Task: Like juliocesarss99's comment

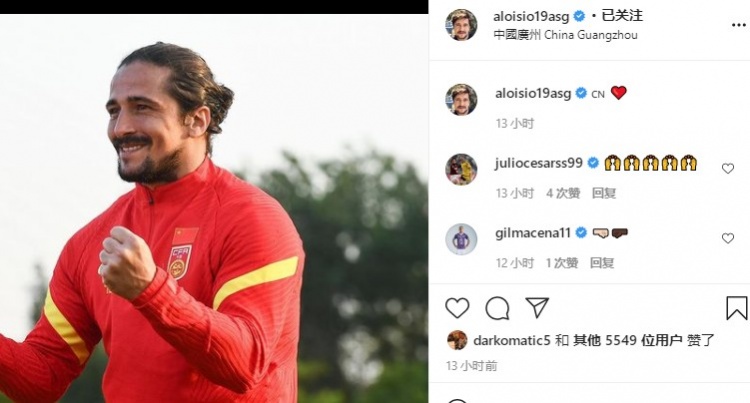Action: 728,168
